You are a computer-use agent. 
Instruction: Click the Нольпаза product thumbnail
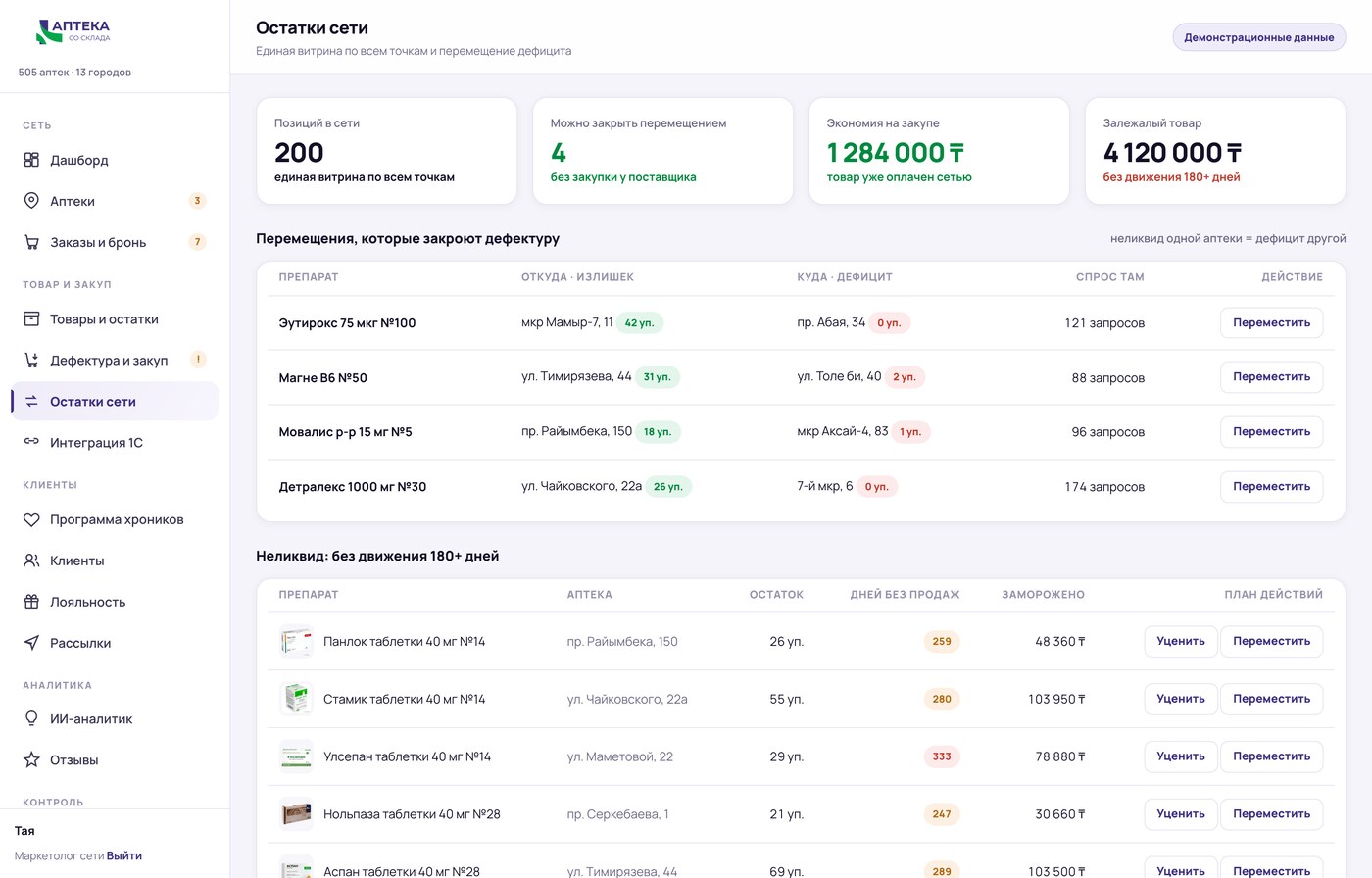pyautogui.click(x=296, y=813)
